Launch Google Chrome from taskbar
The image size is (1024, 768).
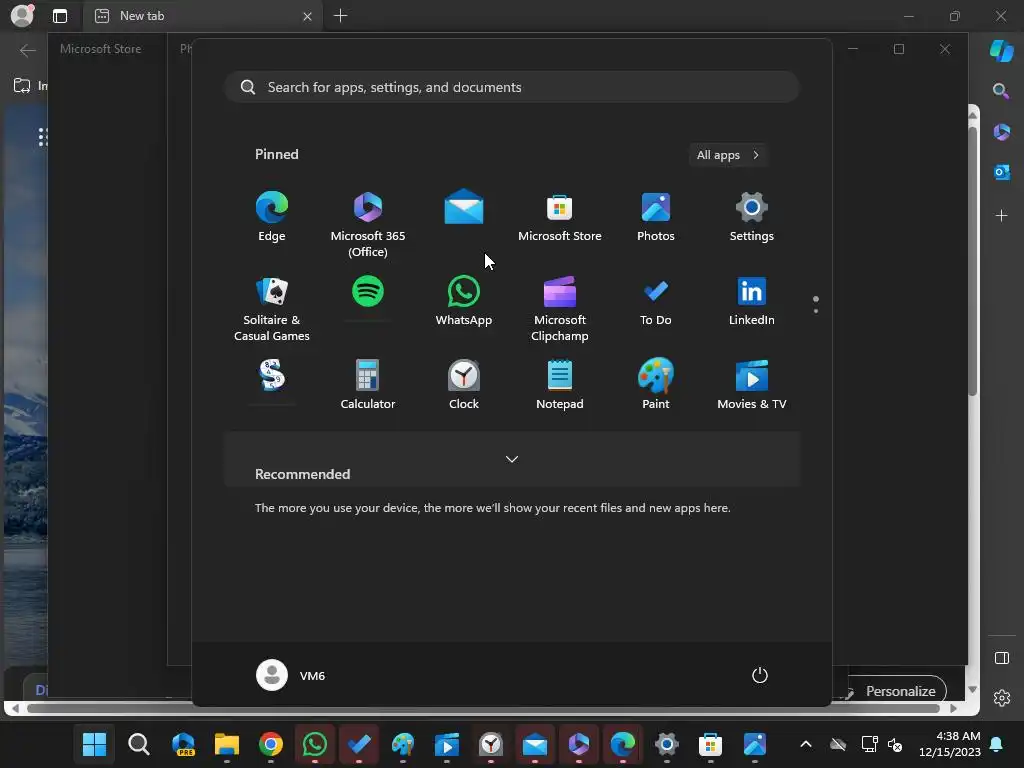coord(270,744)
